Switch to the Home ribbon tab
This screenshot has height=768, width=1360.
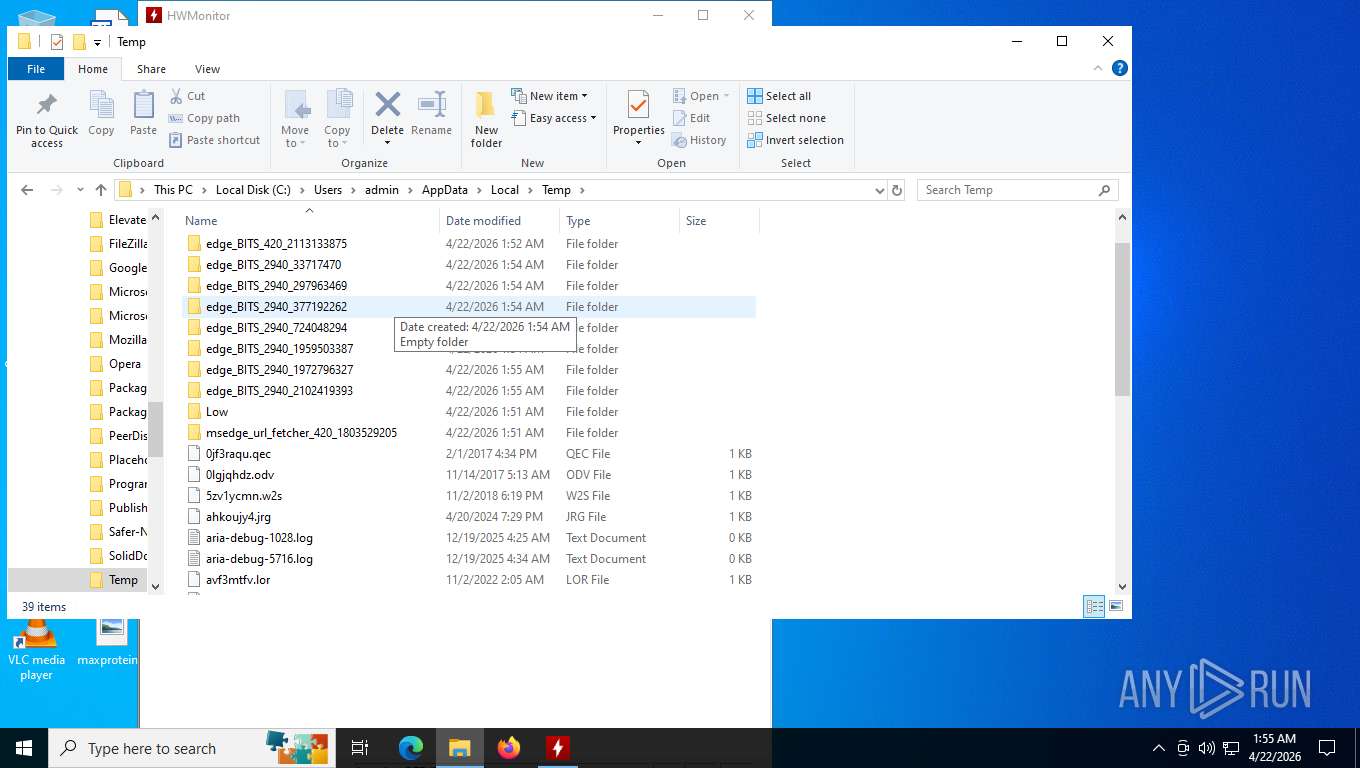click(x=93, y=69)
